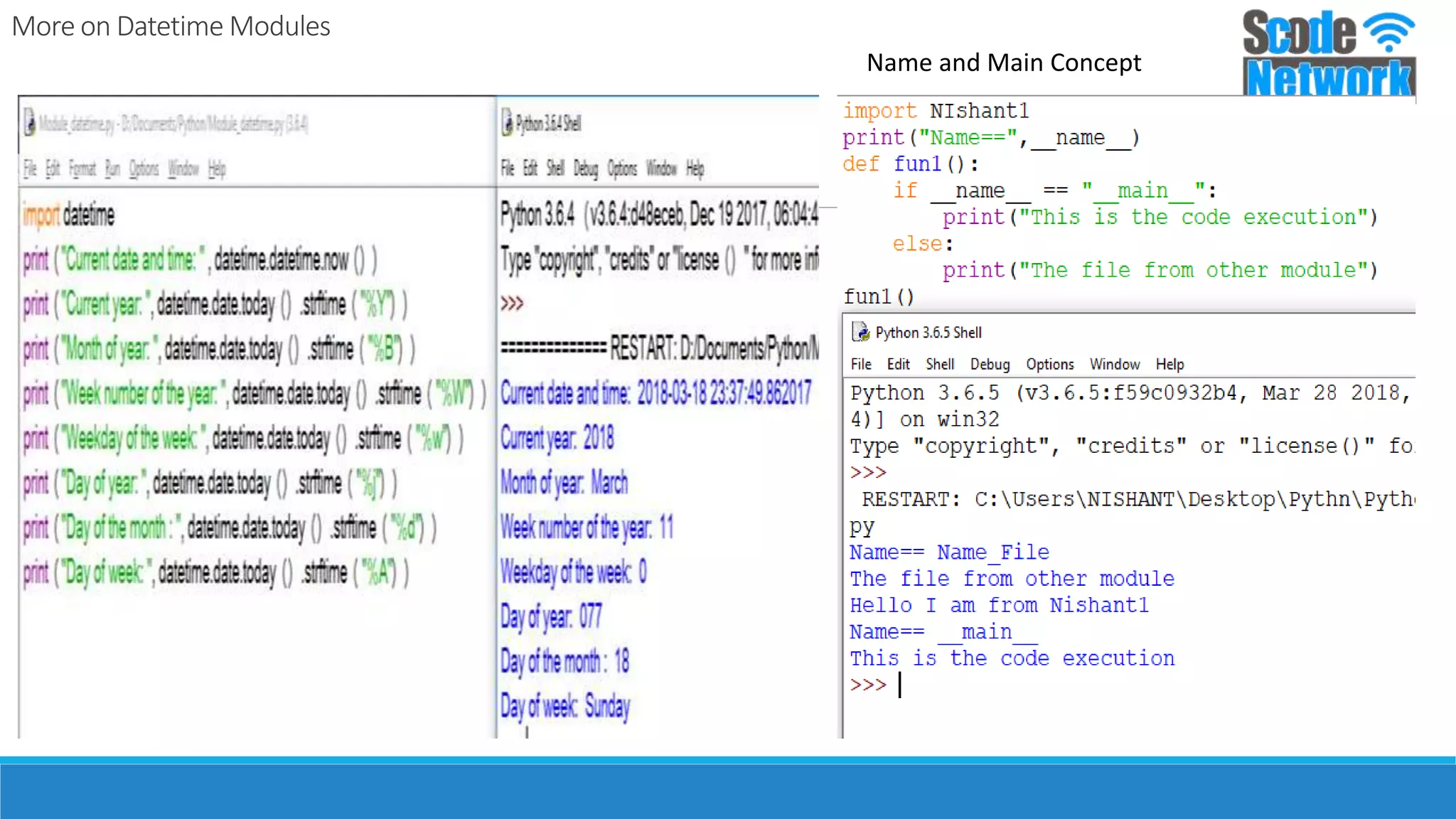Viewport: 1456px width, 819px height.
Task: Click the 'import NIshant1' code line
Action: pos(936,111)
